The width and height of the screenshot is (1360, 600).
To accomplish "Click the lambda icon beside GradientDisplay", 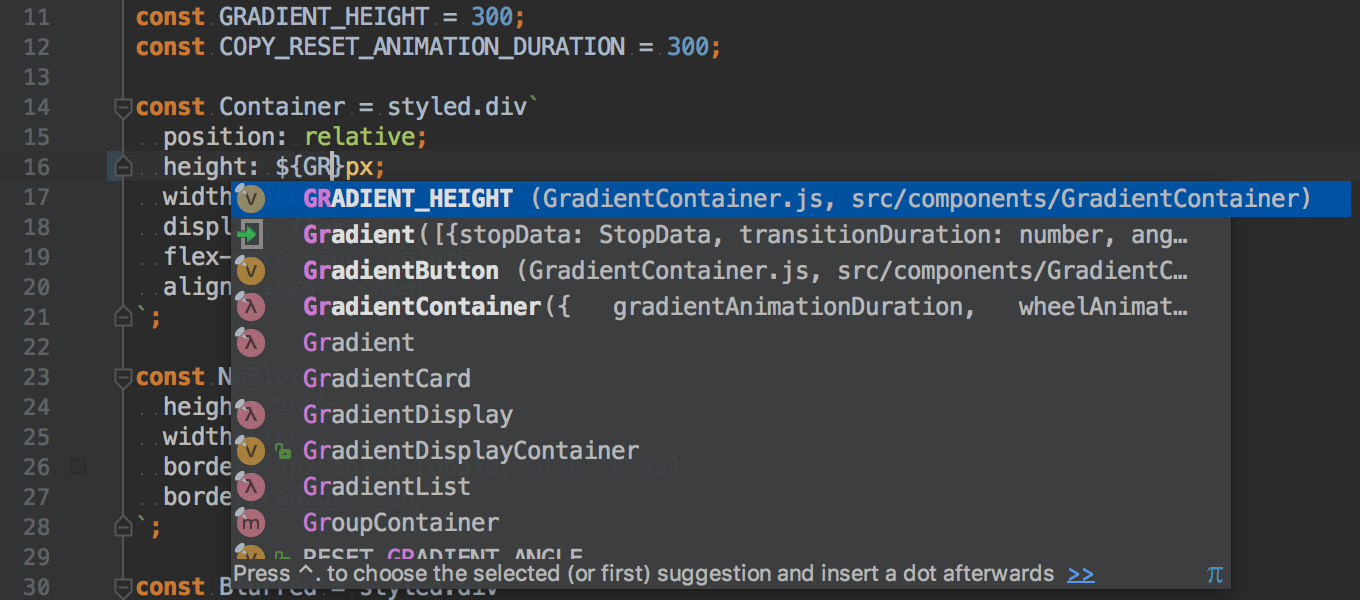I will pyautogui.click(x=251, y=415).
